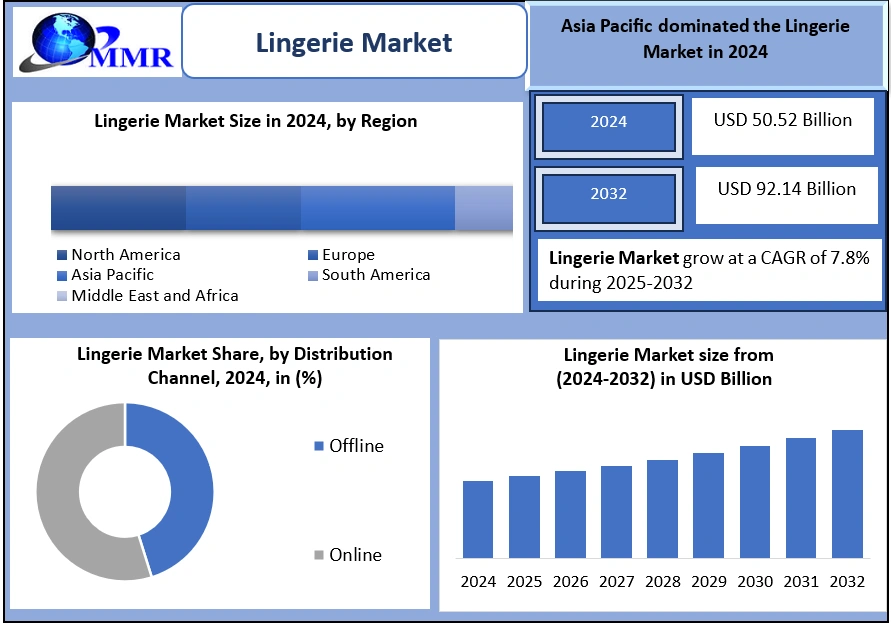Image resolution: width=891 pixels, height=627 pixels.
Task: Click the gray Online donut segment
Action: tap(62, 500)
